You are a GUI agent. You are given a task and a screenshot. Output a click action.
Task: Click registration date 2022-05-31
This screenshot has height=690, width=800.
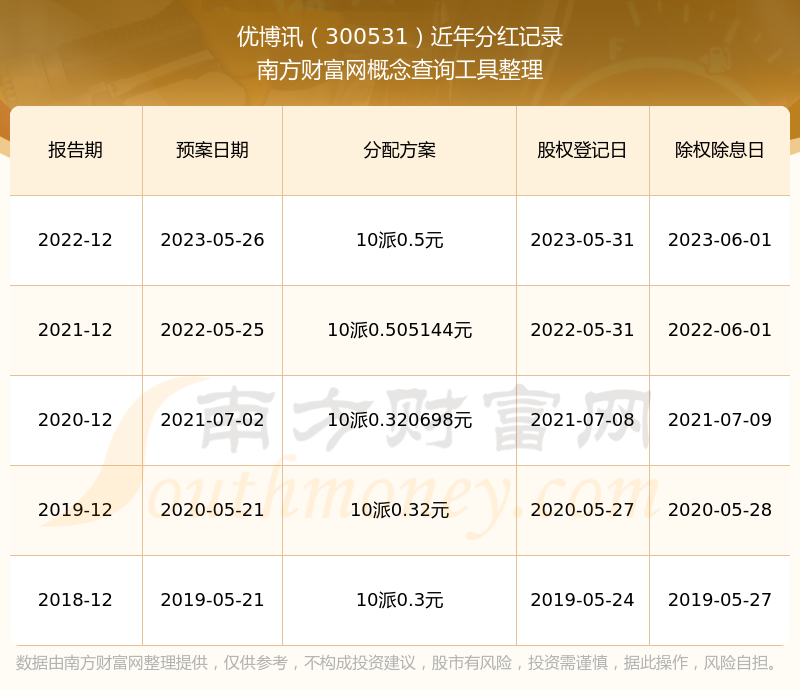click(582, 330)
